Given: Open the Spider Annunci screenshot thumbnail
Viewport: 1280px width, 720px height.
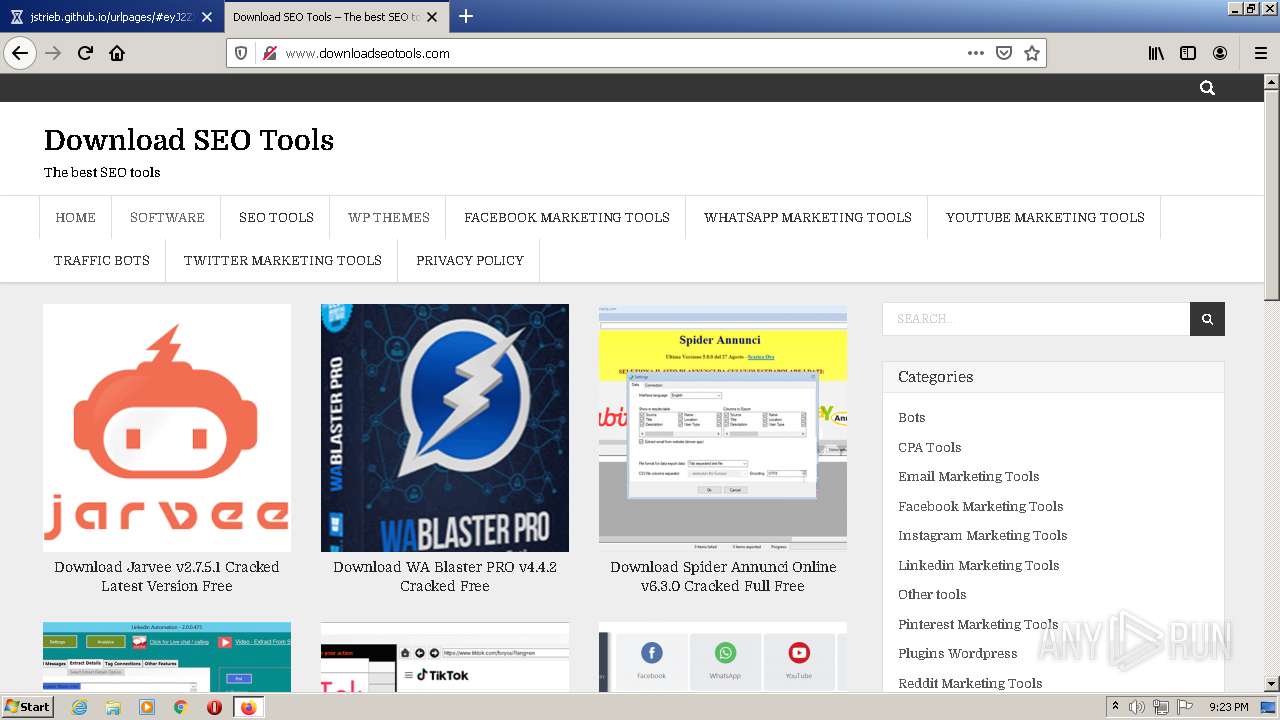Looking at the screenshot, I should (x=723, y=428).
